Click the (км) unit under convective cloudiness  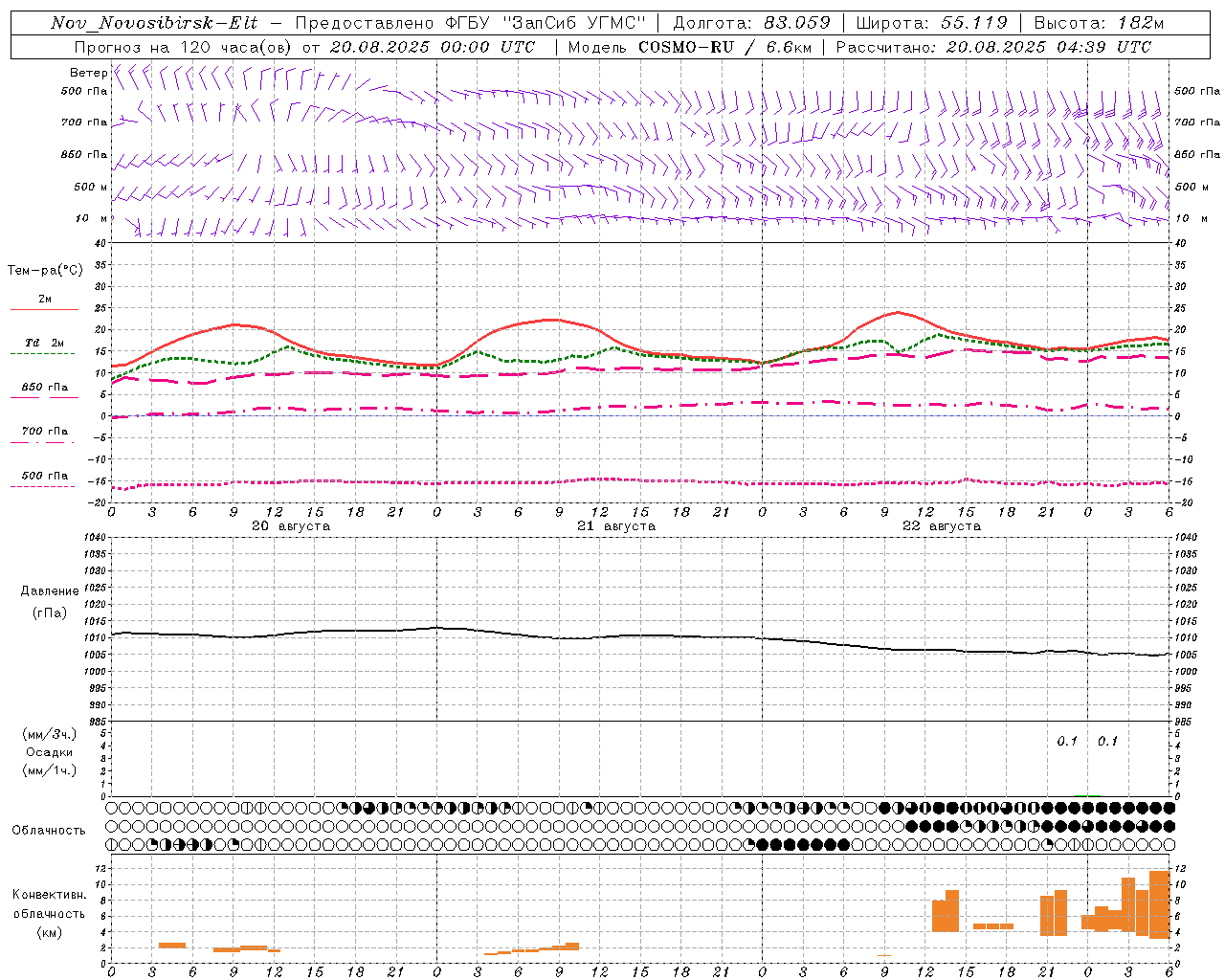click(50, 932)
